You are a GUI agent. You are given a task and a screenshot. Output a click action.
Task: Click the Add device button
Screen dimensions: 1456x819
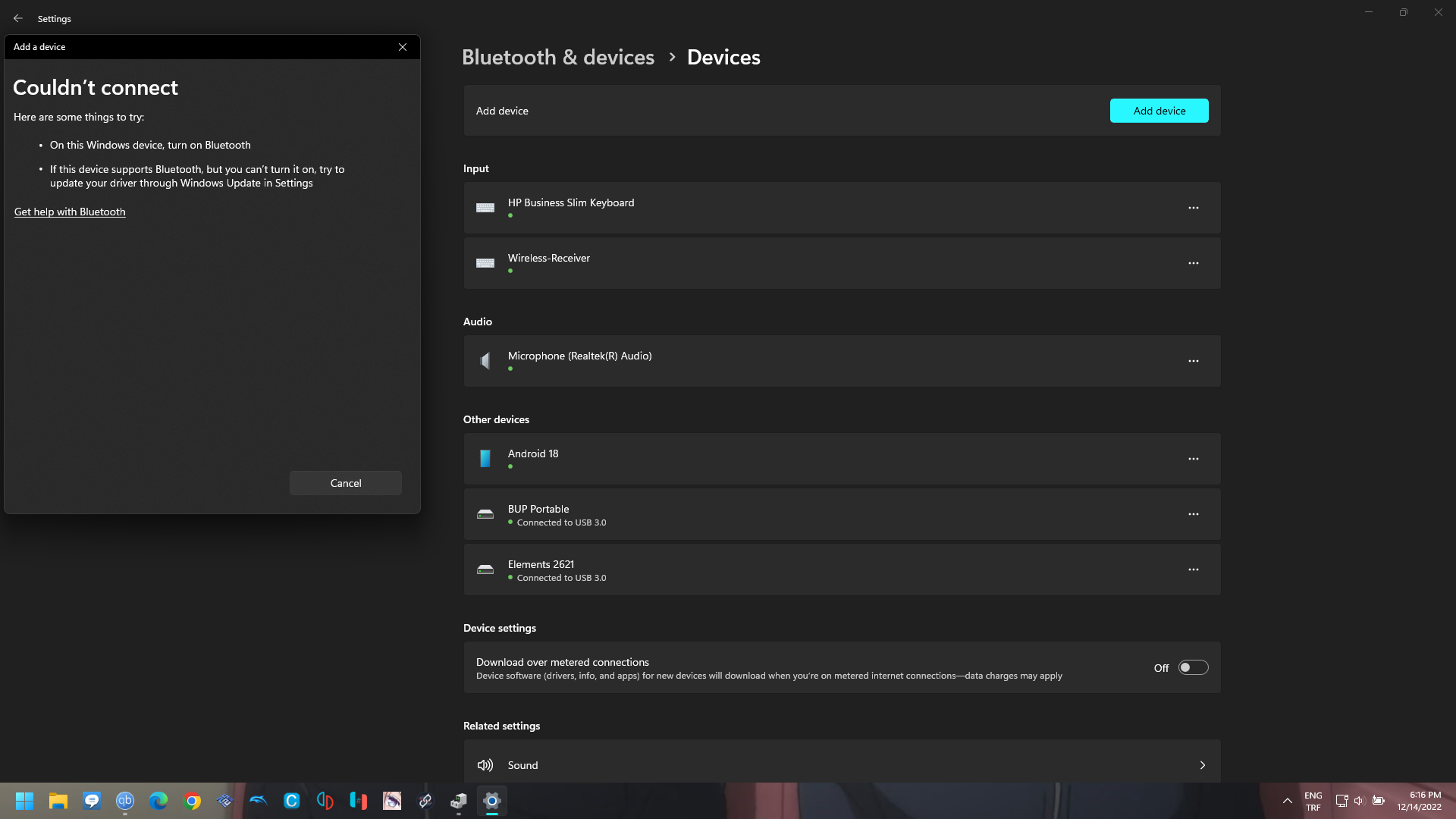click(x=1159, y=111)
